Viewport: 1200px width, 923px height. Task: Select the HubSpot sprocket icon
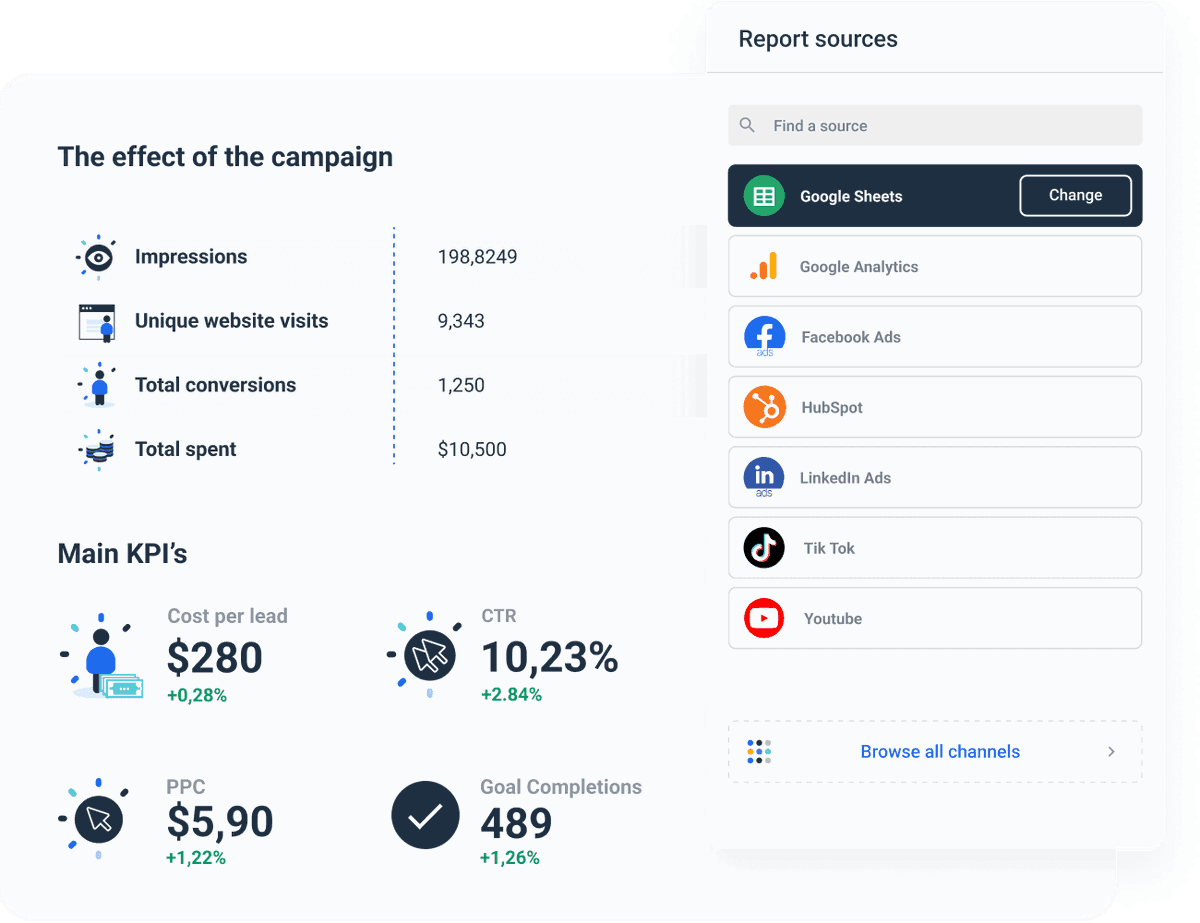(764, 407)
